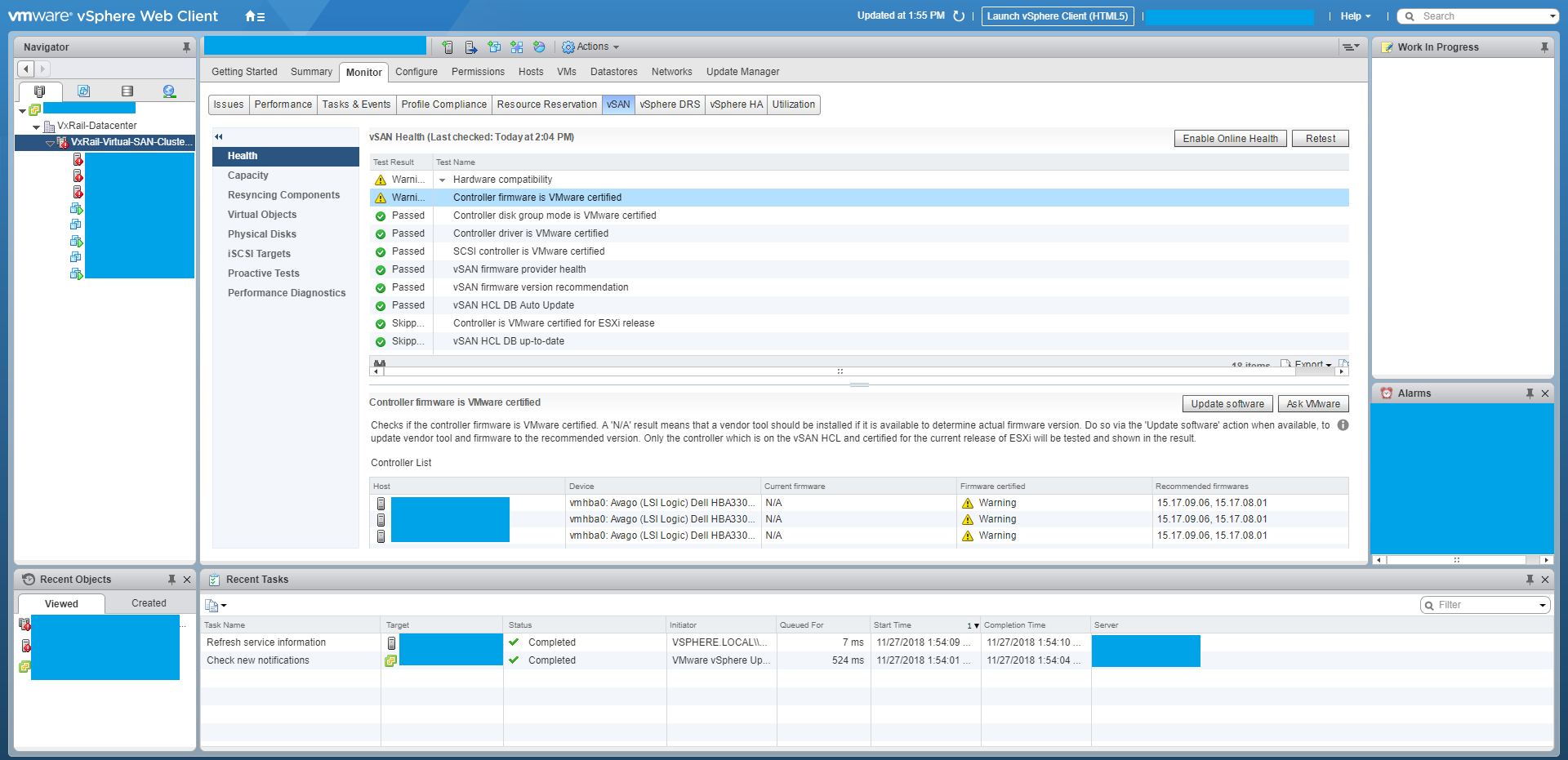
Task: Click the home icon in the header
Action: 248,16
